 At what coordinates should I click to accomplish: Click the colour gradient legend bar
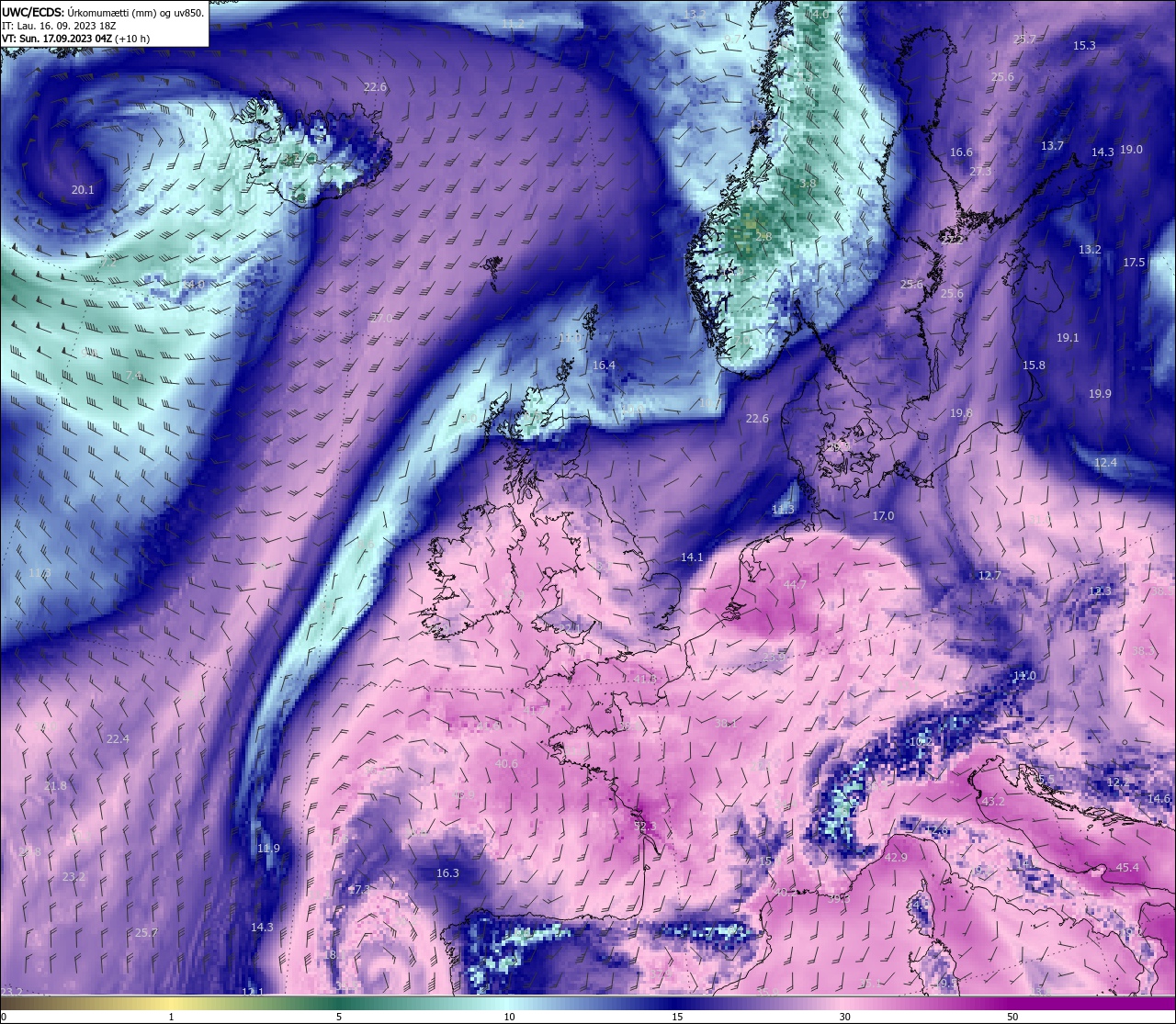coord(588,1003)
